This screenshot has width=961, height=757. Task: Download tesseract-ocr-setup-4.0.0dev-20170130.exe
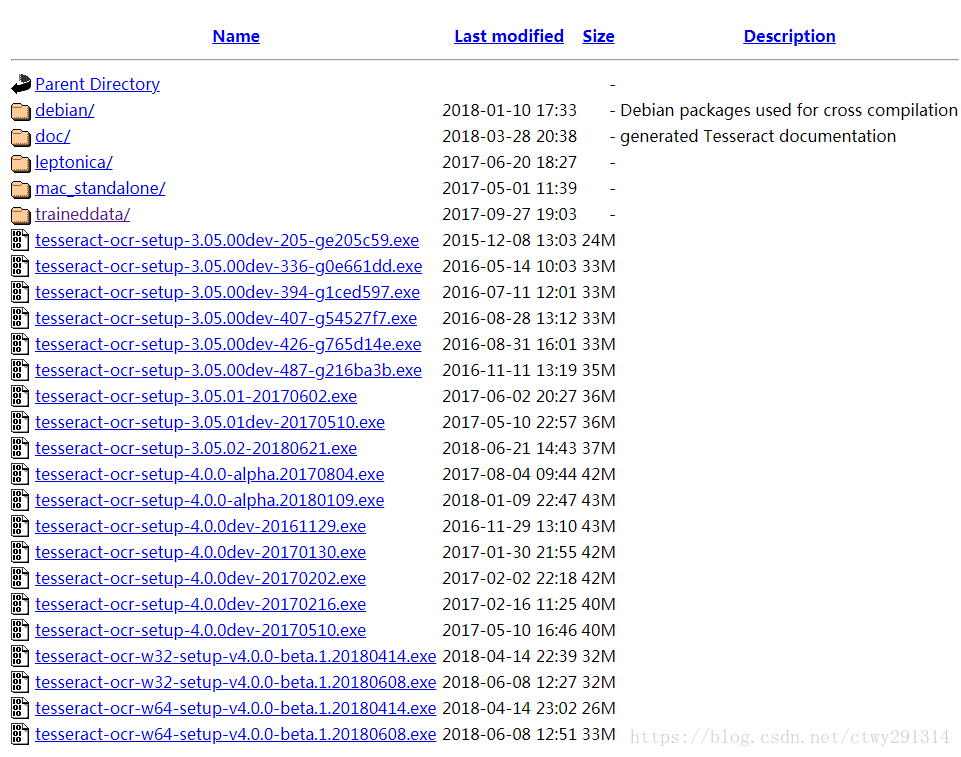200,552
